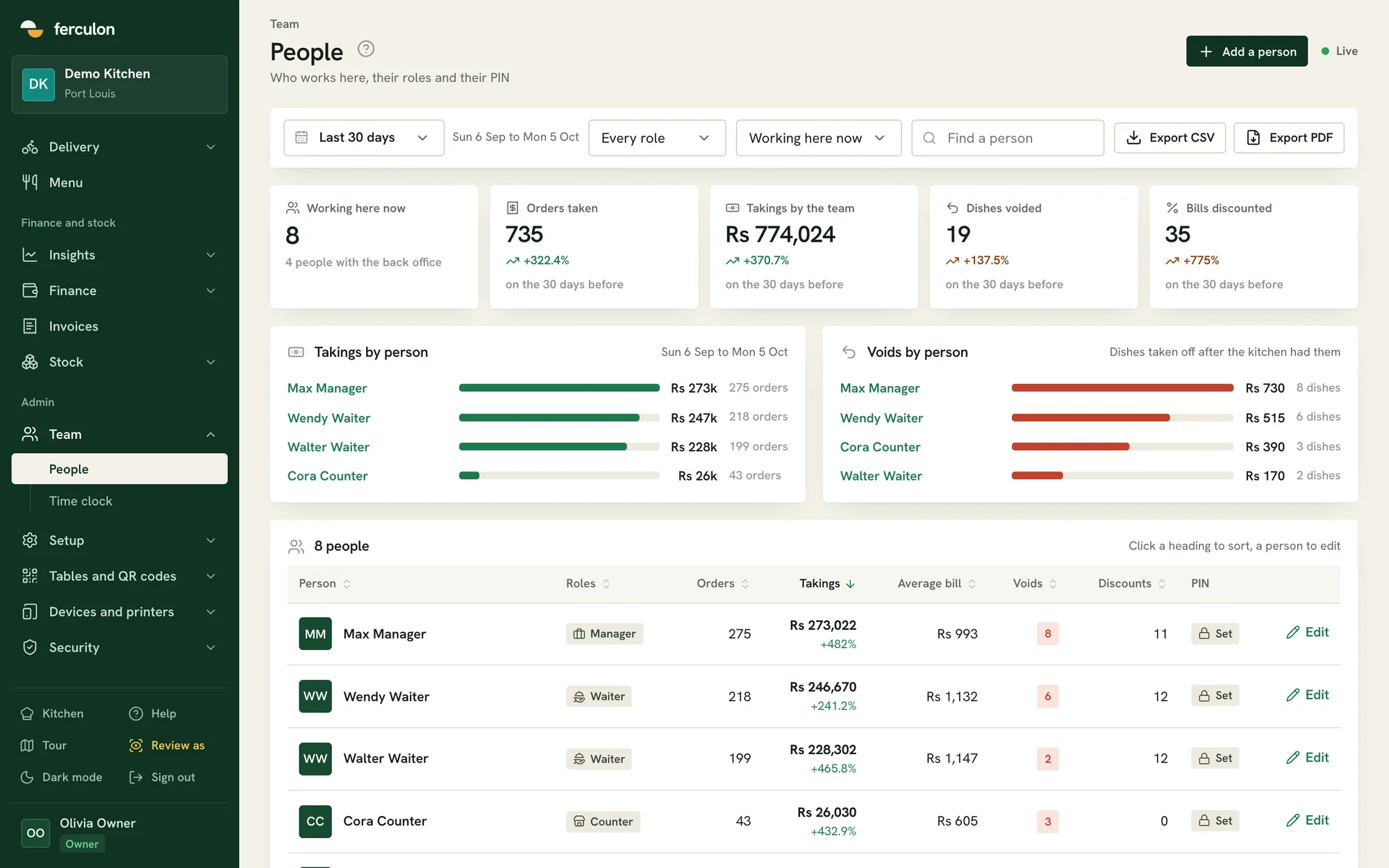1389x868 pixels.
Task: Edit the Wendy Waiter row
Action: tap(1308, 694)
